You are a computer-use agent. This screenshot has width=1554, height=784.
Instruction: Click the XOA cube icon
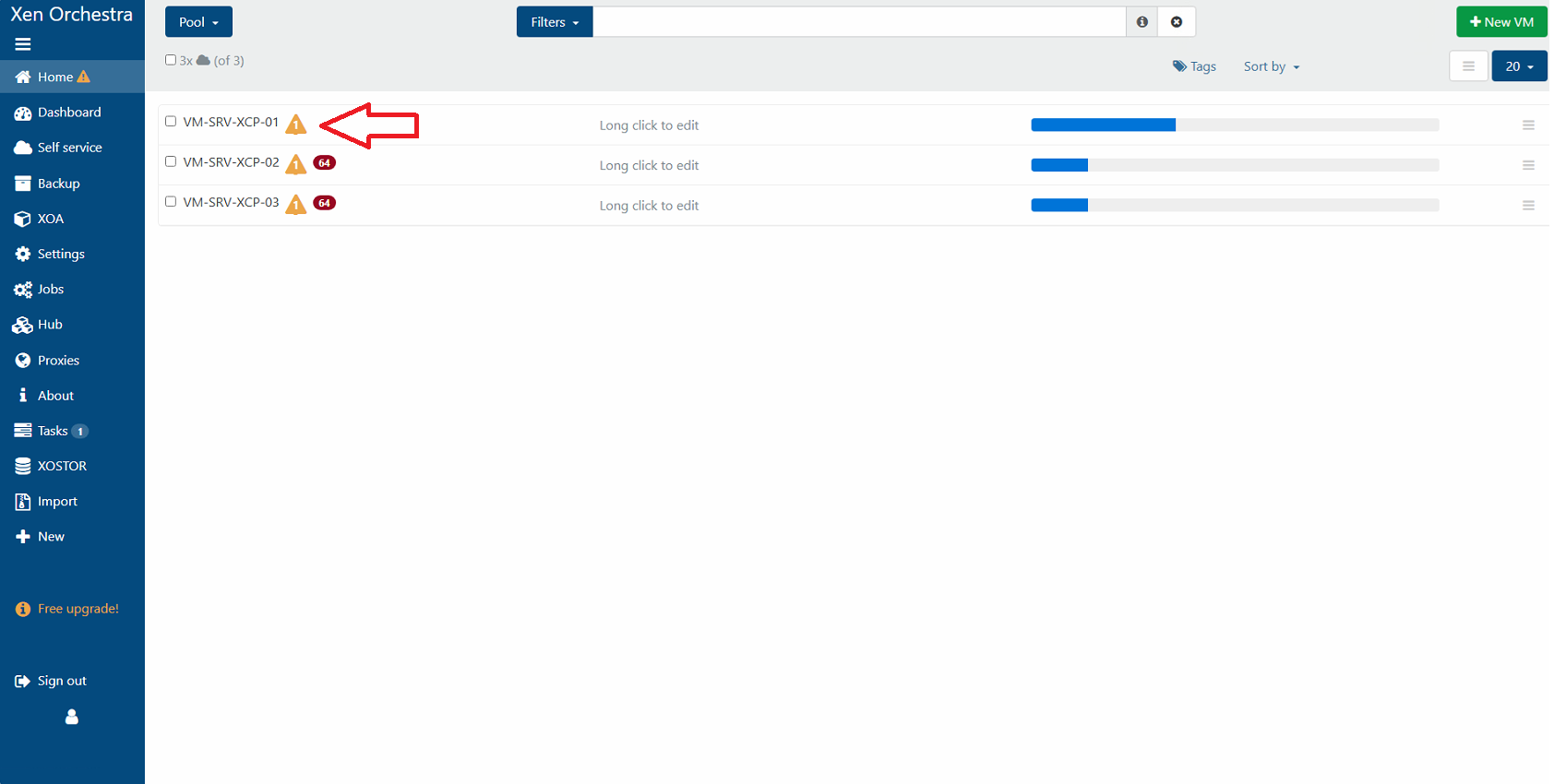23,219
